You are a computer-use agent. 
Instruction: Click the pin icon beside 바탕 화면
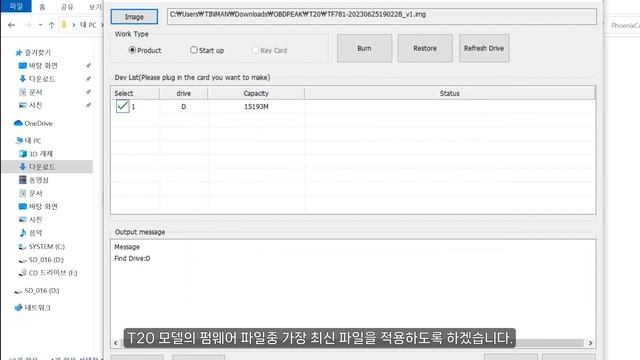(x=88, y=66)
